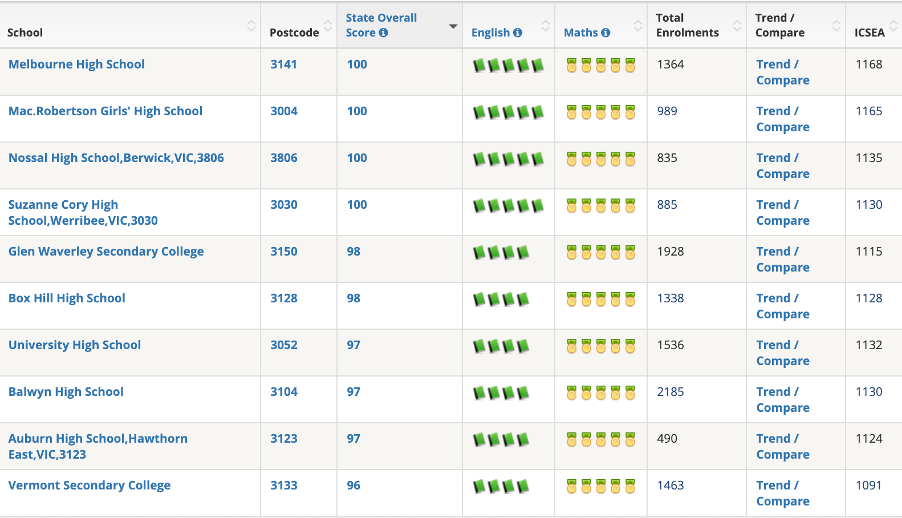Open Vermont Secondary College link

click(x=89, y=485)
